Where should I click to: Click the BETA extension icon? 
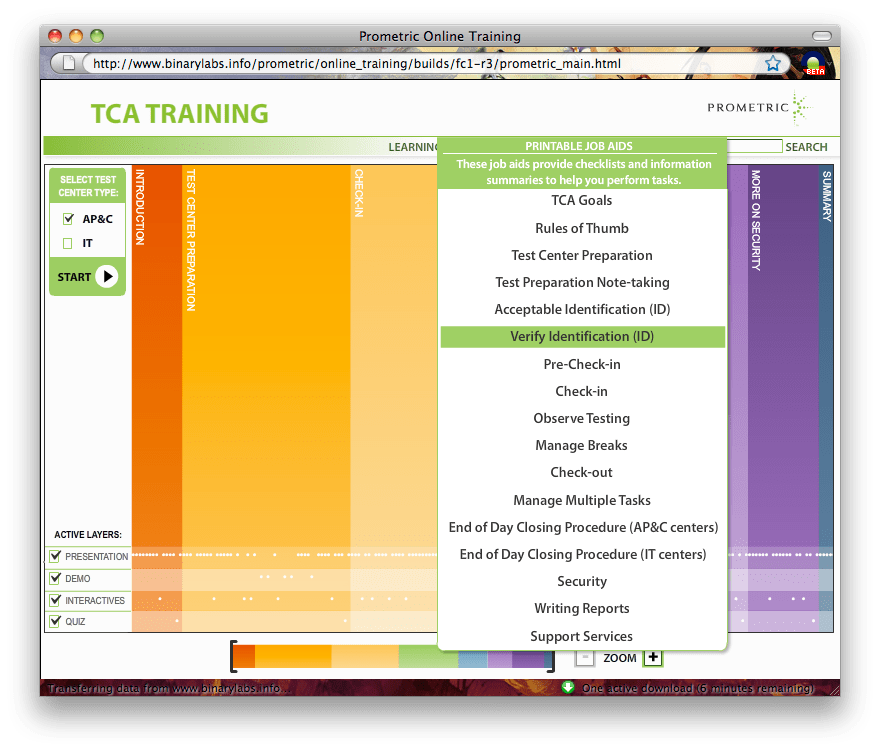click(815, 63)
